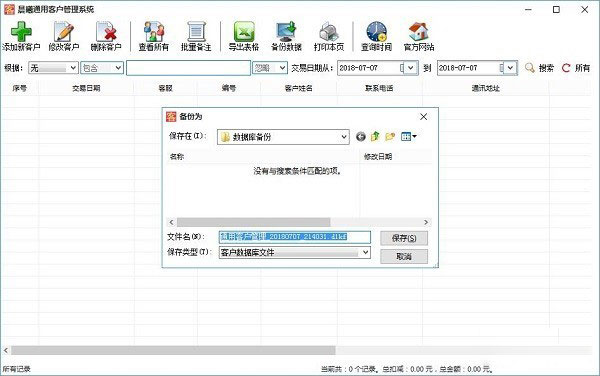This screenshot has height=376, width=600.
Task: Go up one folder level in dialog
Action: point(375,136)
